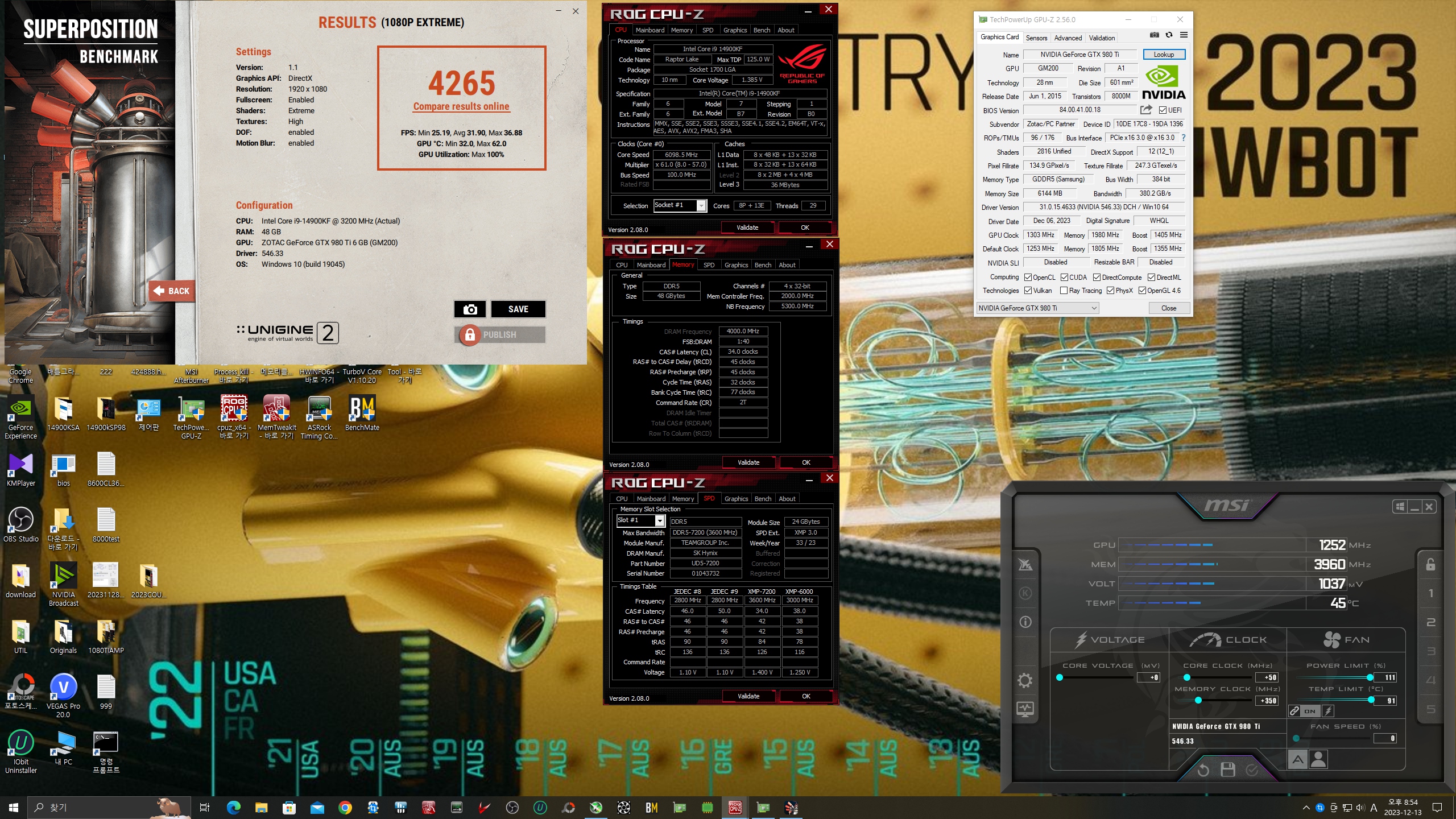Click Superposition SAVE button
This screenshot has height=819, width=1456.
pos(518,309)
